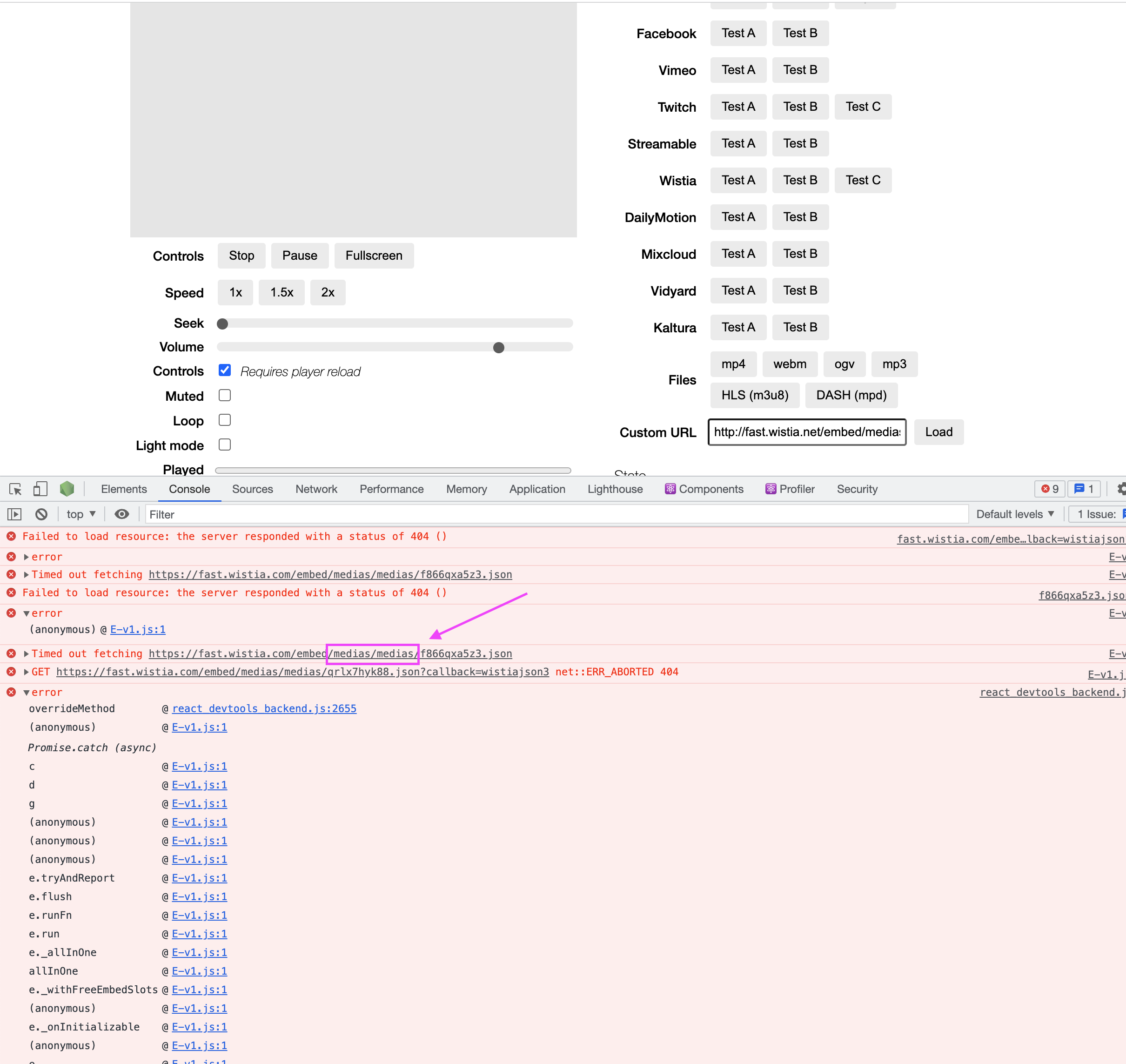This screenshot has width=1126, height=1064.
Task: Click the eye icon to create live expression
Action: point(122,514)
